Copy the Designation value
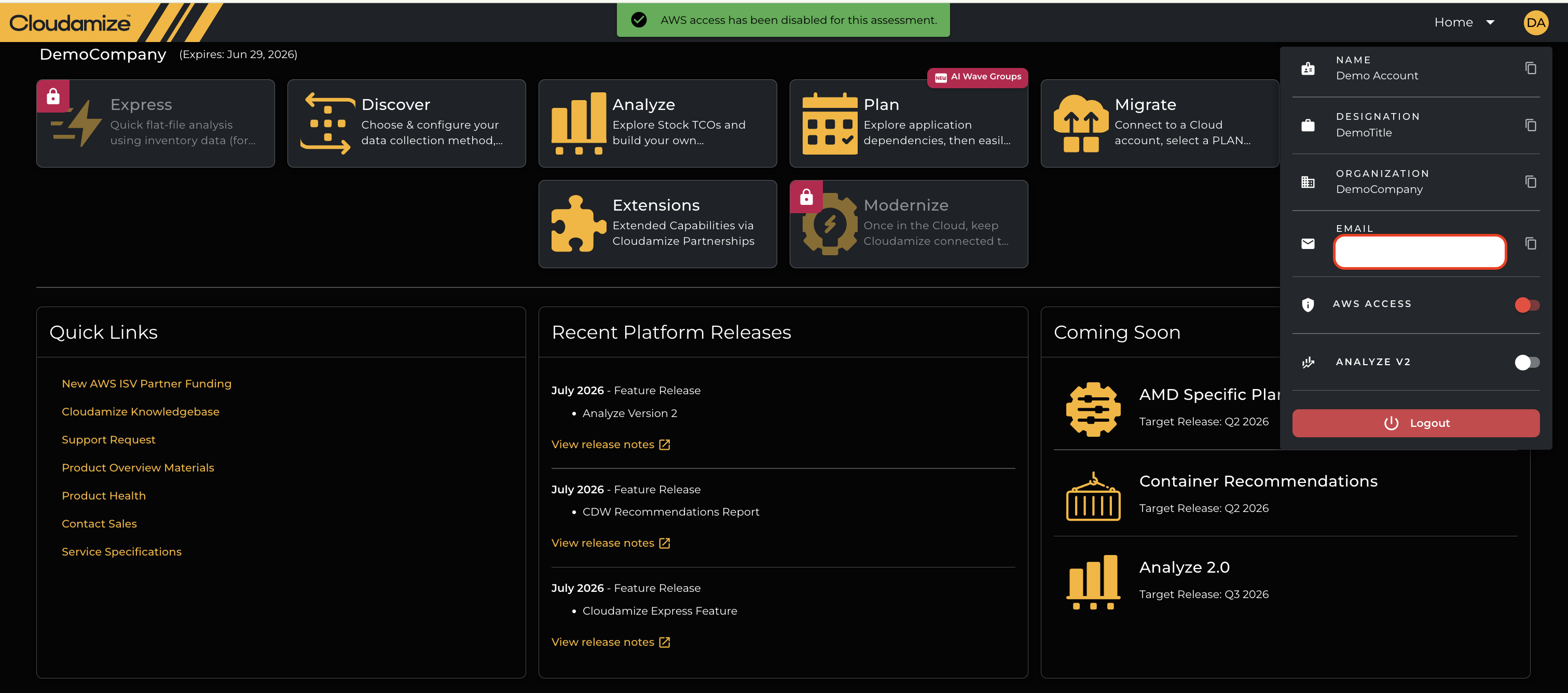The width and height of the screenshot is (1568, 693). click(1530, 124)
